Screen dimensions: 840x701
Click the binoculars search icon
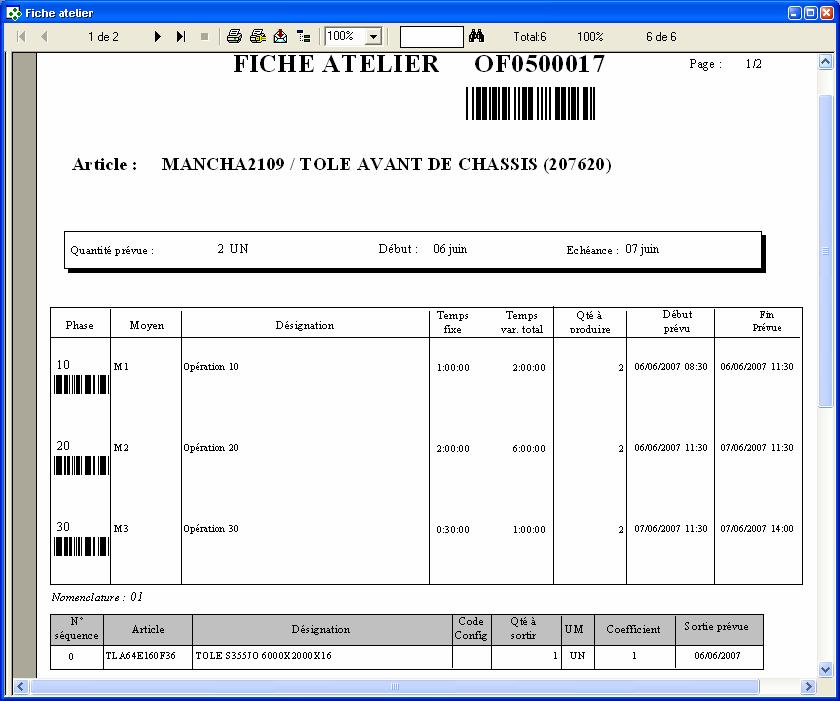[x=476, y=36]
